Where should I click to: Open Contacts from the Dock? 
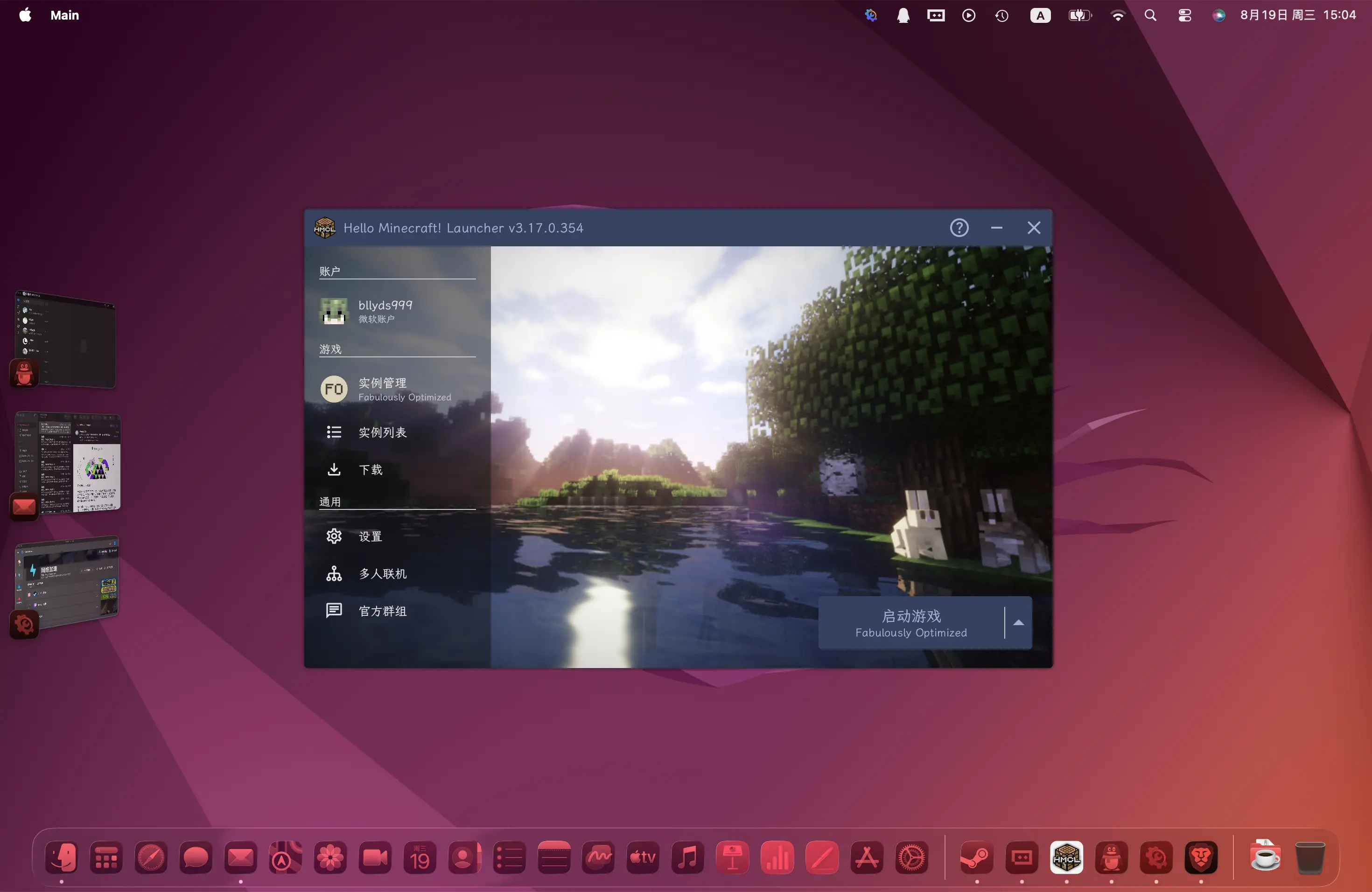coord(465,857)
